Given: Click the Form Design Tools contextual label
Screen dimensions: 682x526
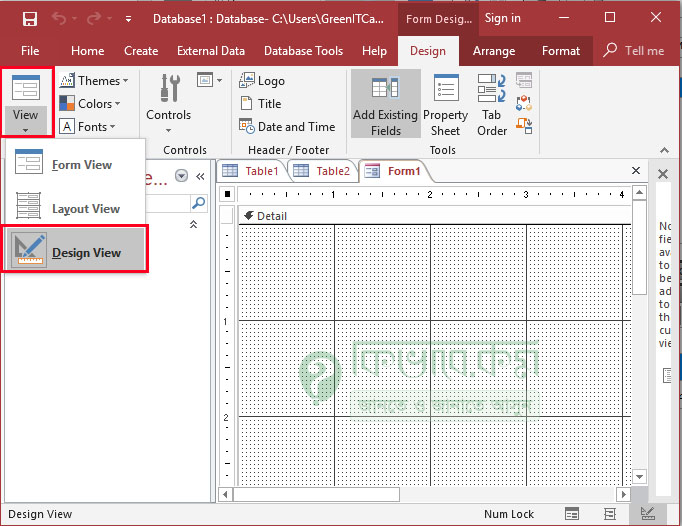Looking at the screenshot, I should click(438, 19).
